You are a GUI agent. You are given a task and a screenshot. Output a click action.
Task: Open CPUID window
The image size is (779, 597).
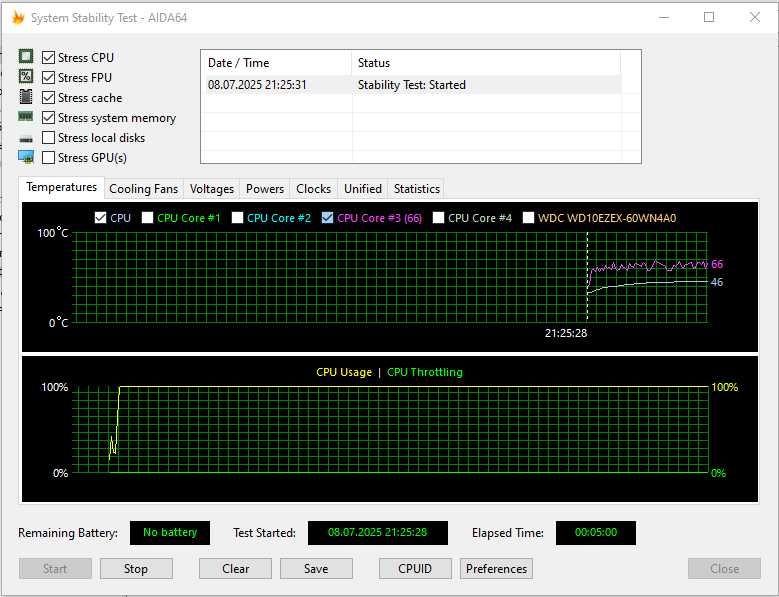pos(415,569)
